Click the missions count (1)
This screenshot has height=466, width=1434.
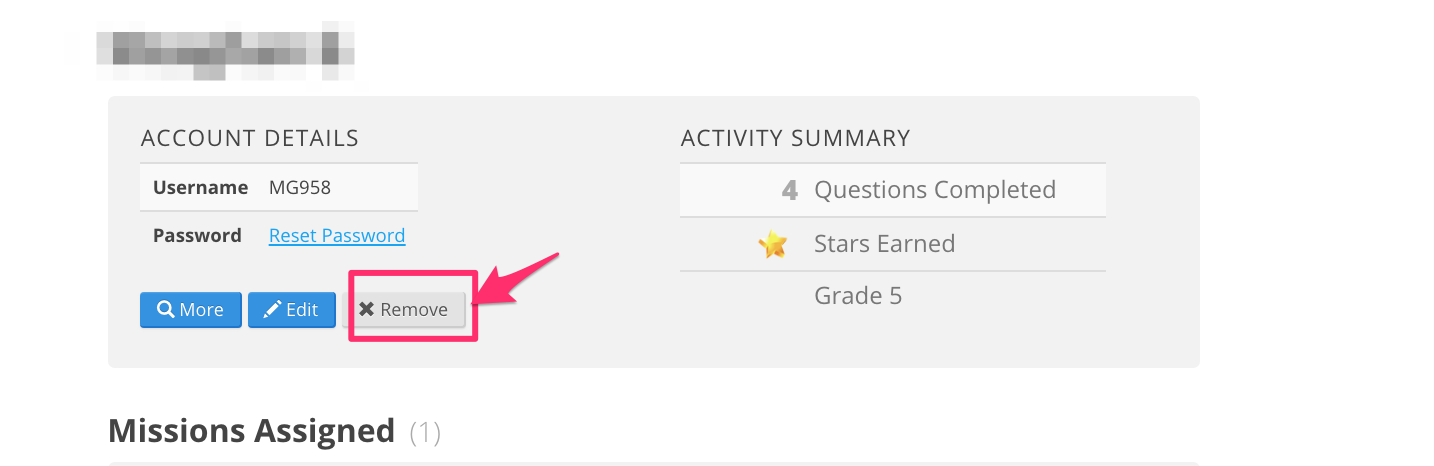tap(425, 432)
